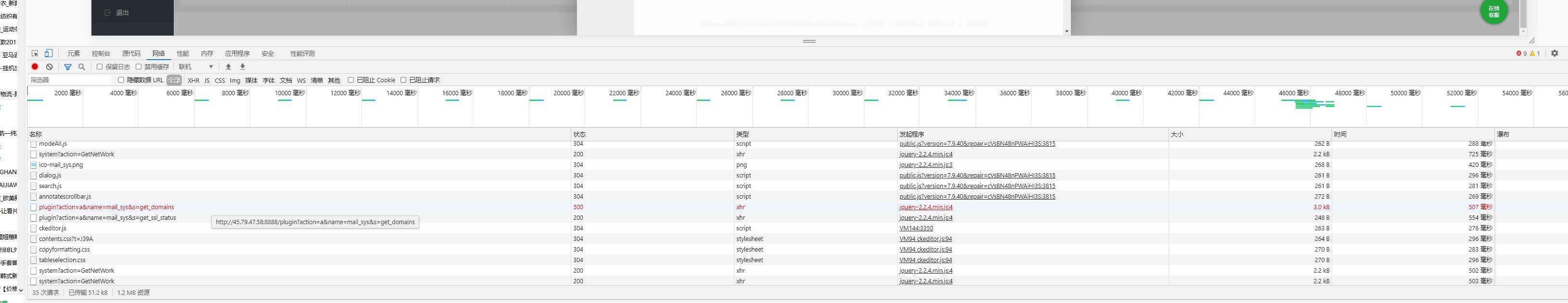Click the file icon beside ckeditor.js
Image resolution: width=1568 pixels, height=303 pixels.
34,228
